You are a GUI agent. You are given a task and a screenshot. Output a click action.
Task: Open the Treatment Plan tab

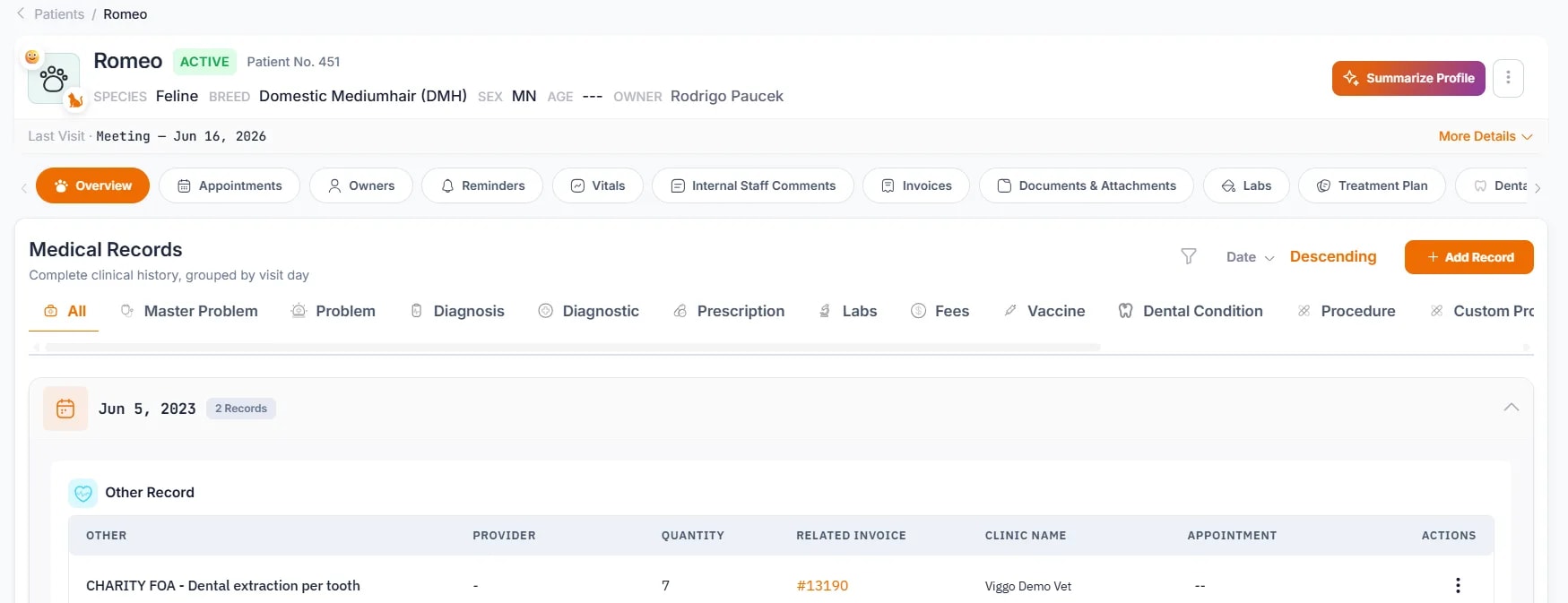coord(1372,185)
